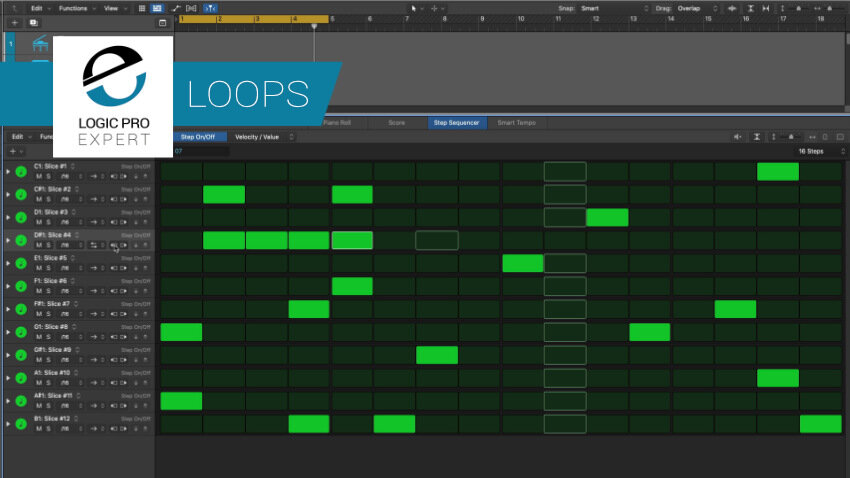Open the step rate /16 dropdown on C1 Slice #1 row
Image resolution: width=850 pixels, height=478 pixels.
(70, 177)
